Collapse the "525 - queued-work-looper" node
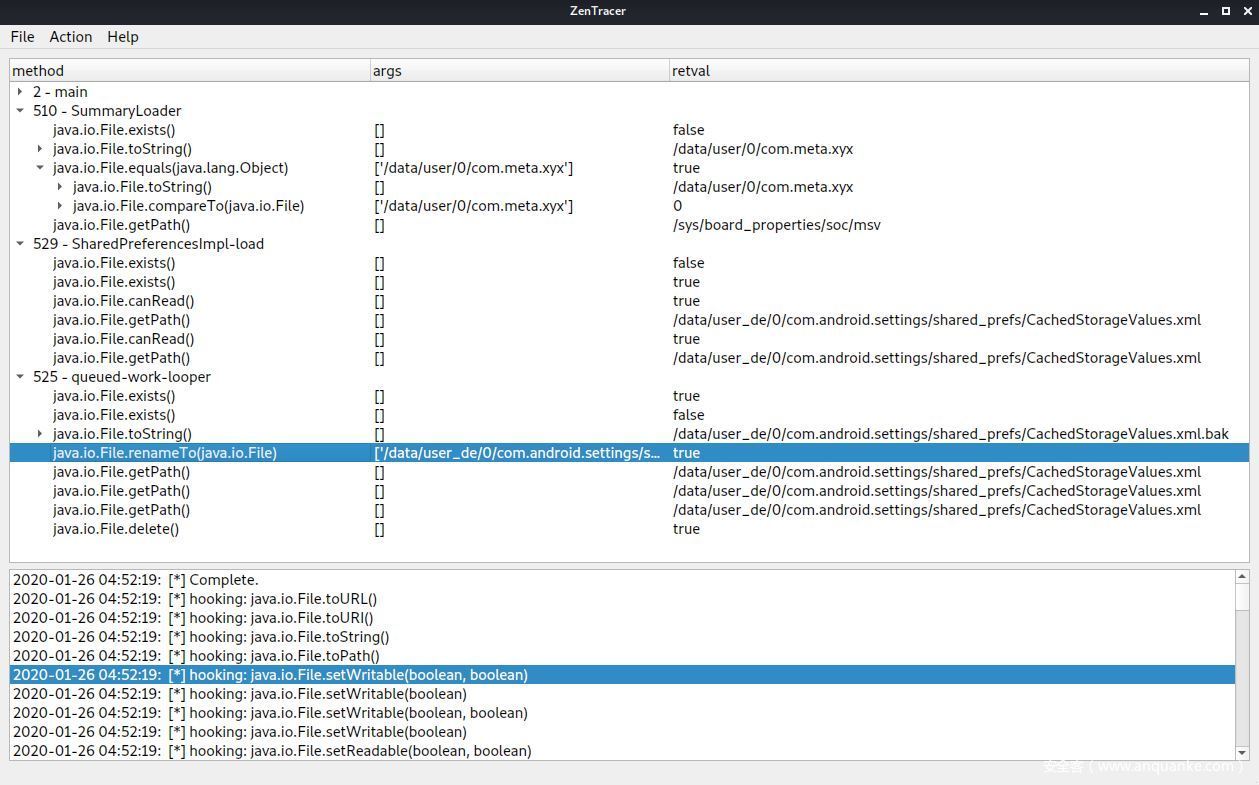Image resolution: width=1259 pixels, height=785 pixels. click(20, 377)
